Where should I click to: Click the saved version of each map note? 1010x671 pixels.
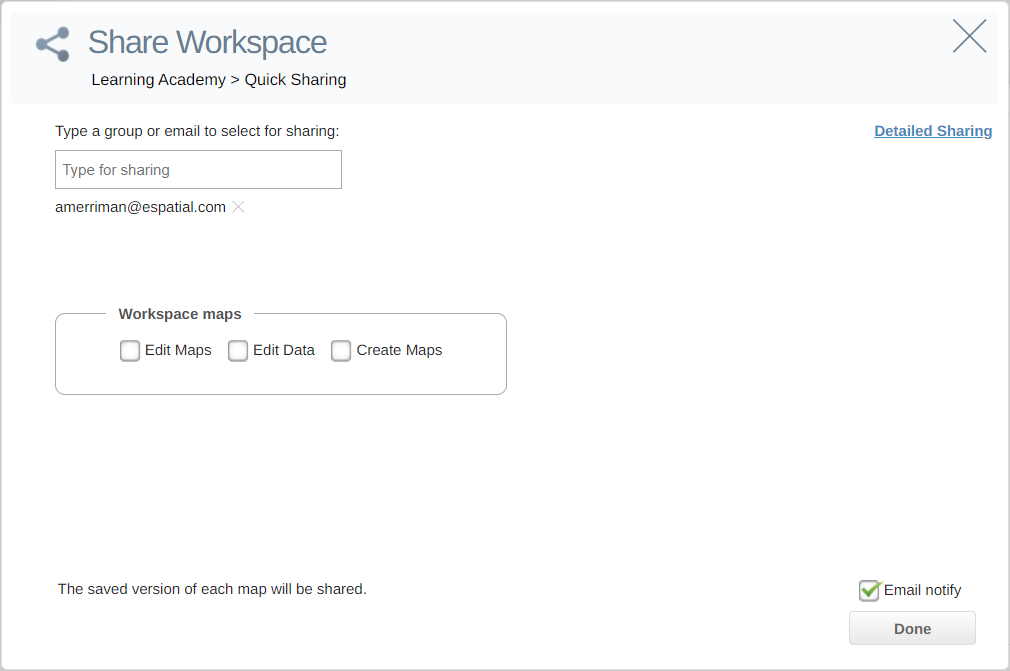[212, 589]
